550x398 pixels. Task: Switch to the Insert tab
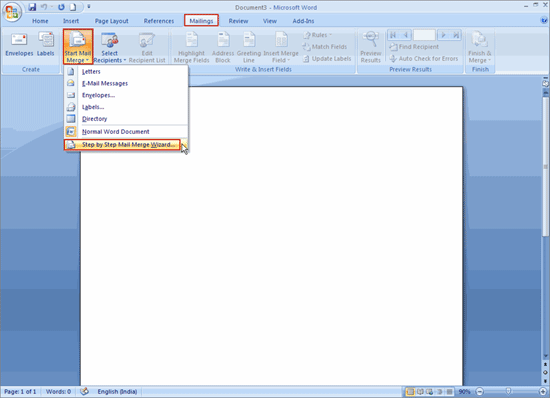click(71, 21)
